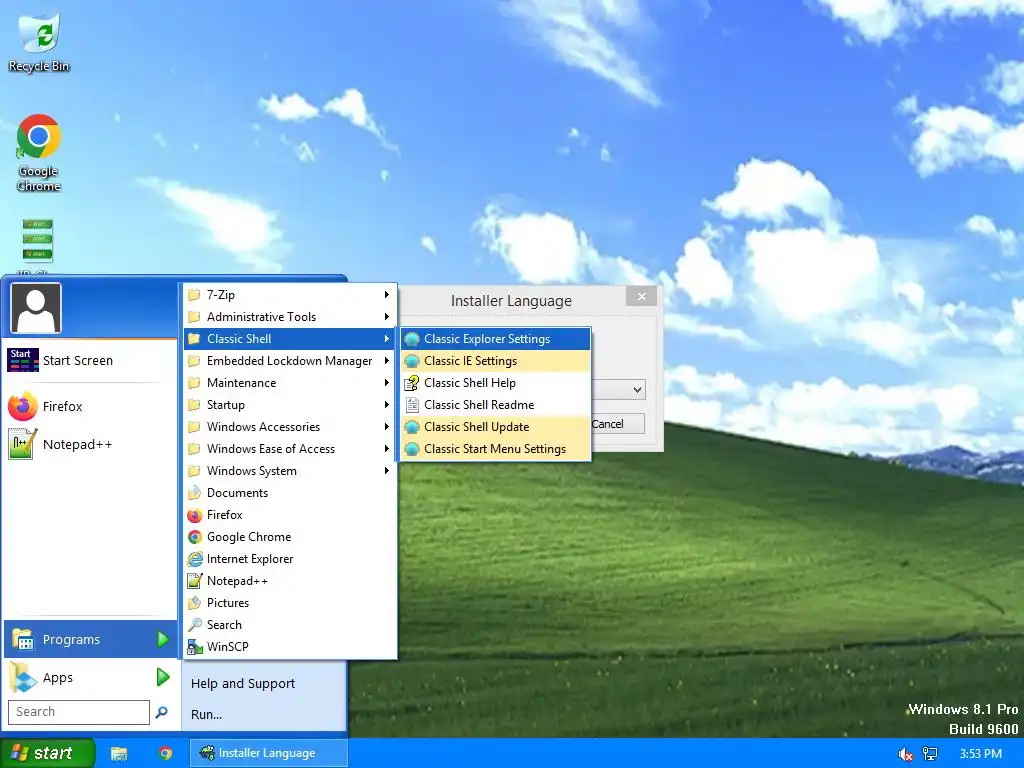Image resolution: width=1024 pixels, height=768 pixels.
Task: Launch Notepad++ from the Programs list
Action: 290,581
